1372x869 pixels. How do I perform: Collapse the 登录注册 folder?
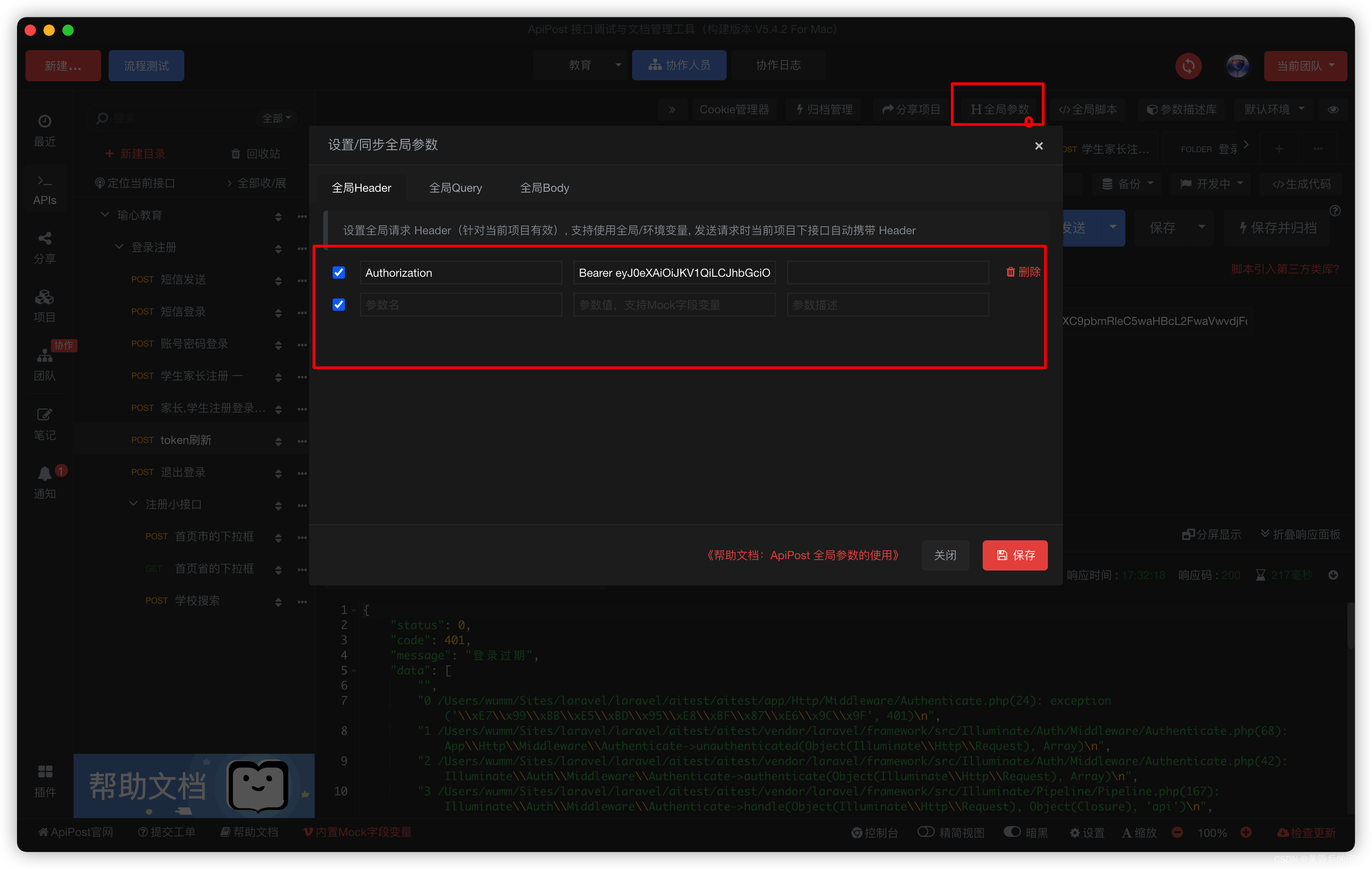119,247
